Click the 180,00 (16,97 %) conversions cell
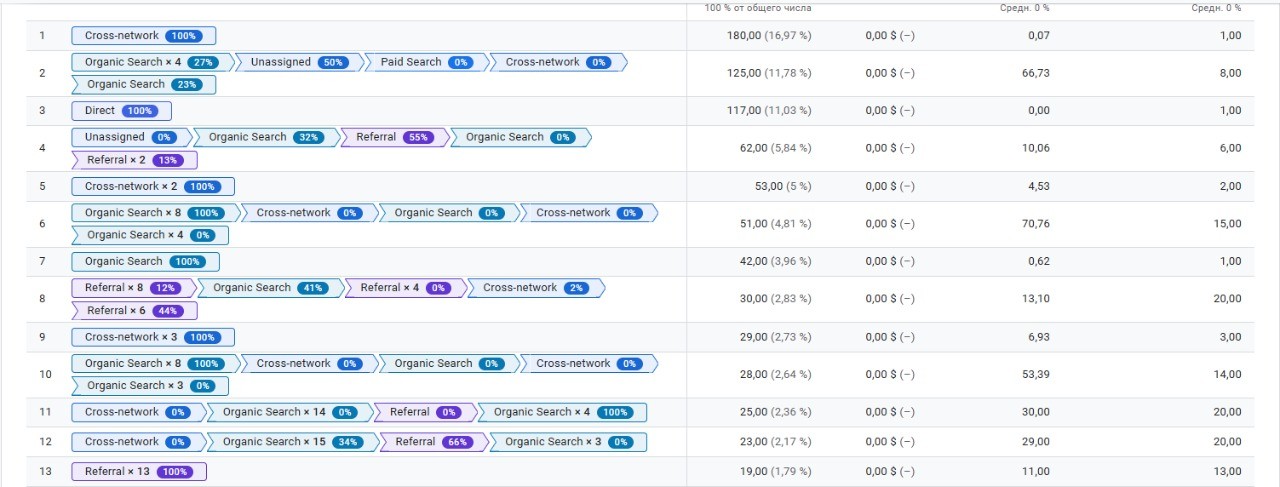 (x=768, y=36)
